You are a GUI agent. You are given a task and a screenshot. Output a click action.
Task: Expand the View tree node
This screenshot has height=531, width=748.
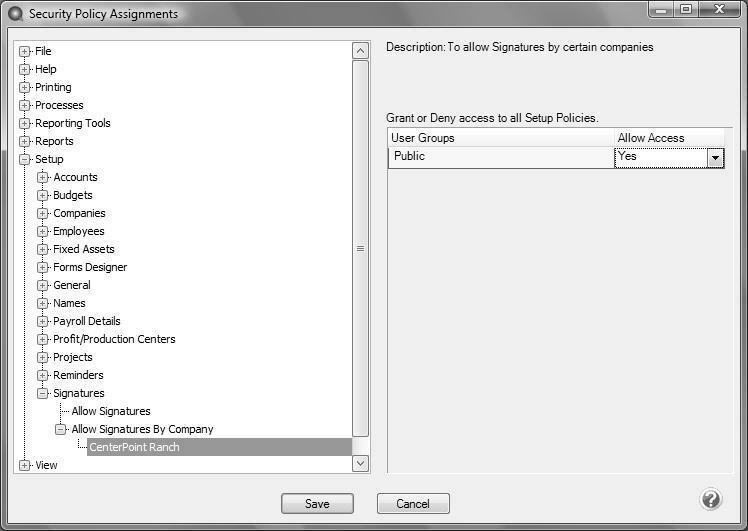click(25, 465)
